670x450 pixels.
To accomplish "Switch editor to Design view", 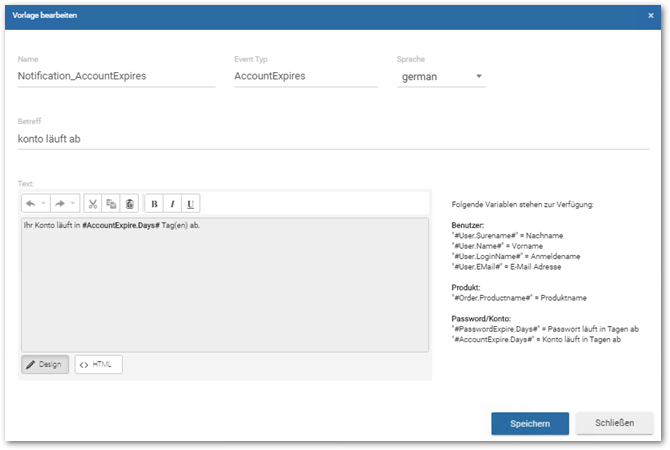I will click(45, 365).
